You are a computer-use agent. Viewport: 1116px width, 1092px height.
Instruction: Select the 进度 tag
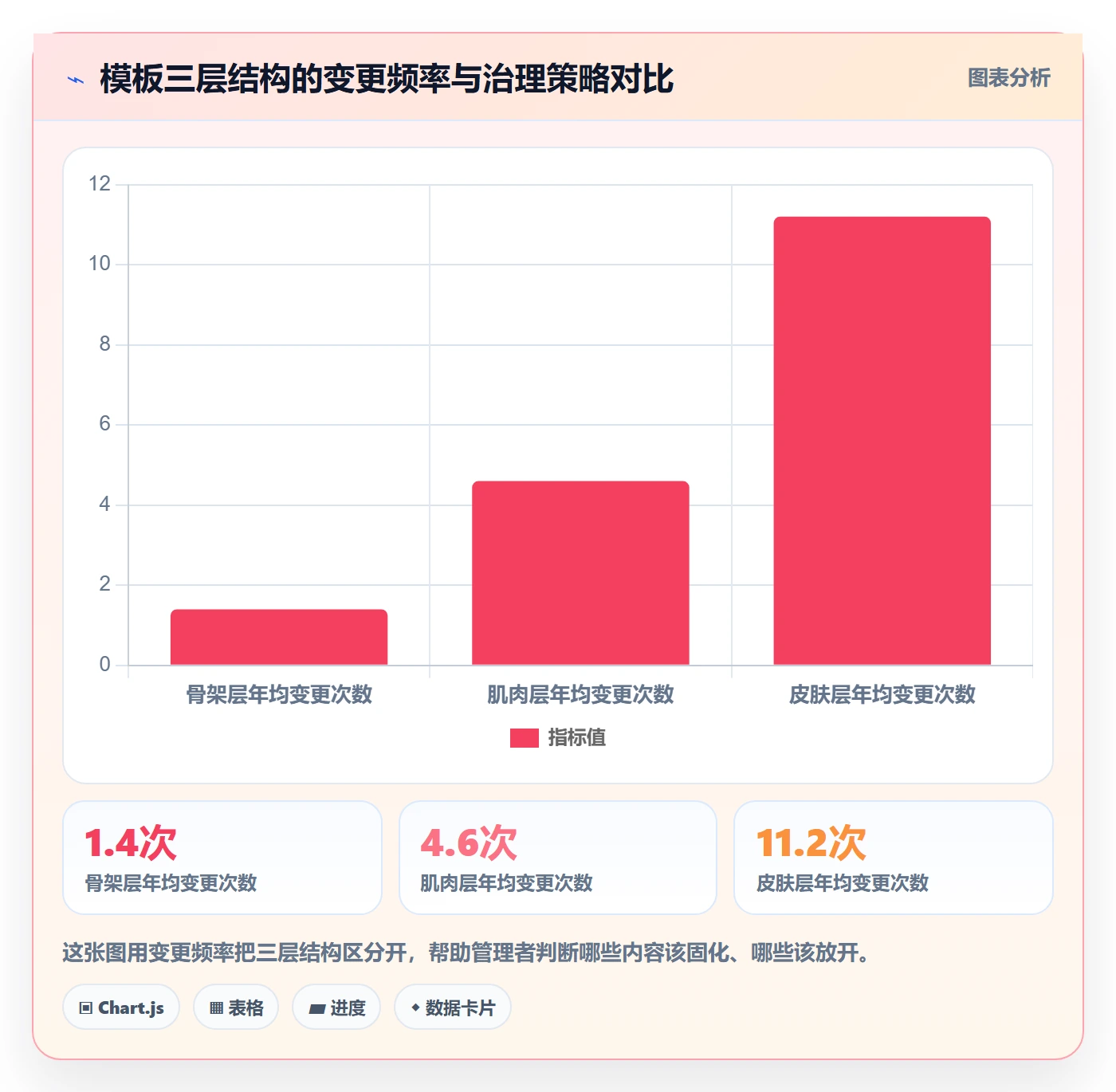[x=336, y=1008]
